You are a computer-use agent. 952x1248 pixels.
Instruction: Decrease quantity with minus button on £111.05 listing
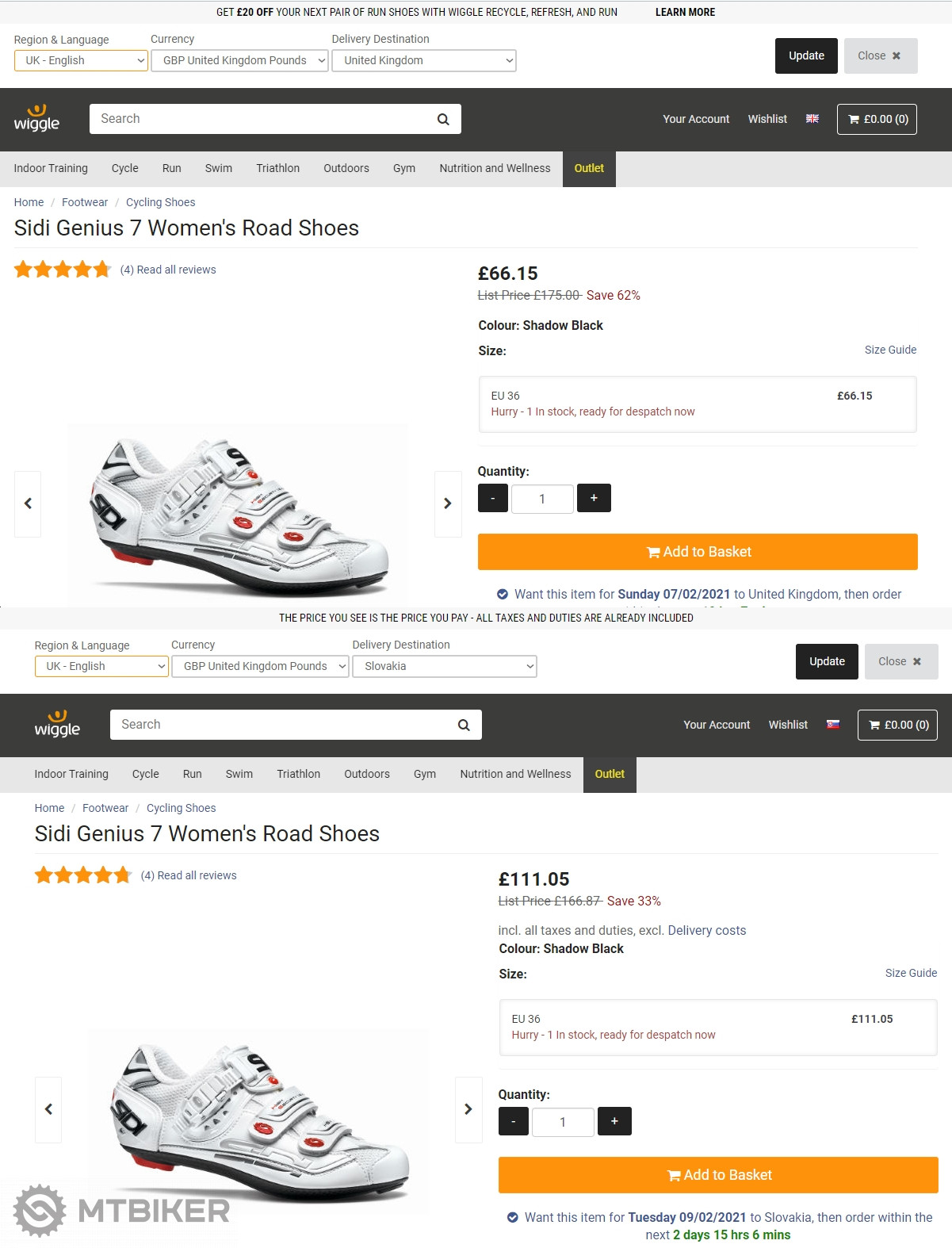click(513, 1121)
